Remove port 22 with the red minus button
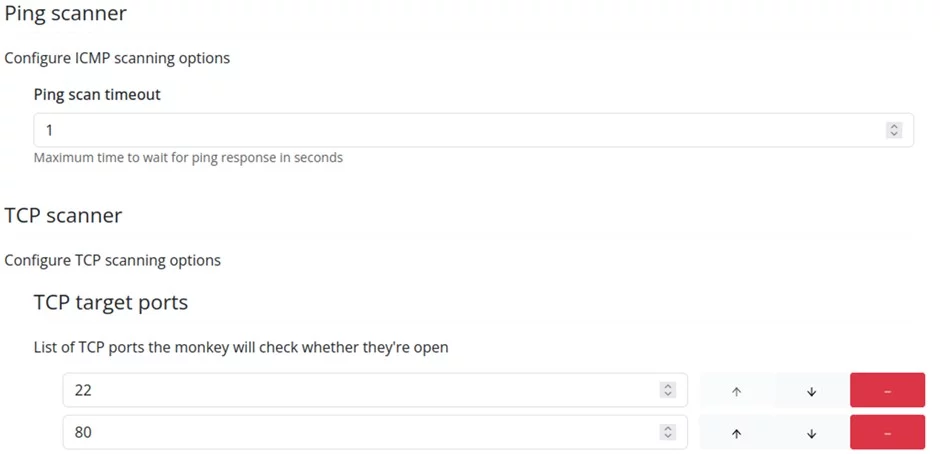 pos(887,391)
